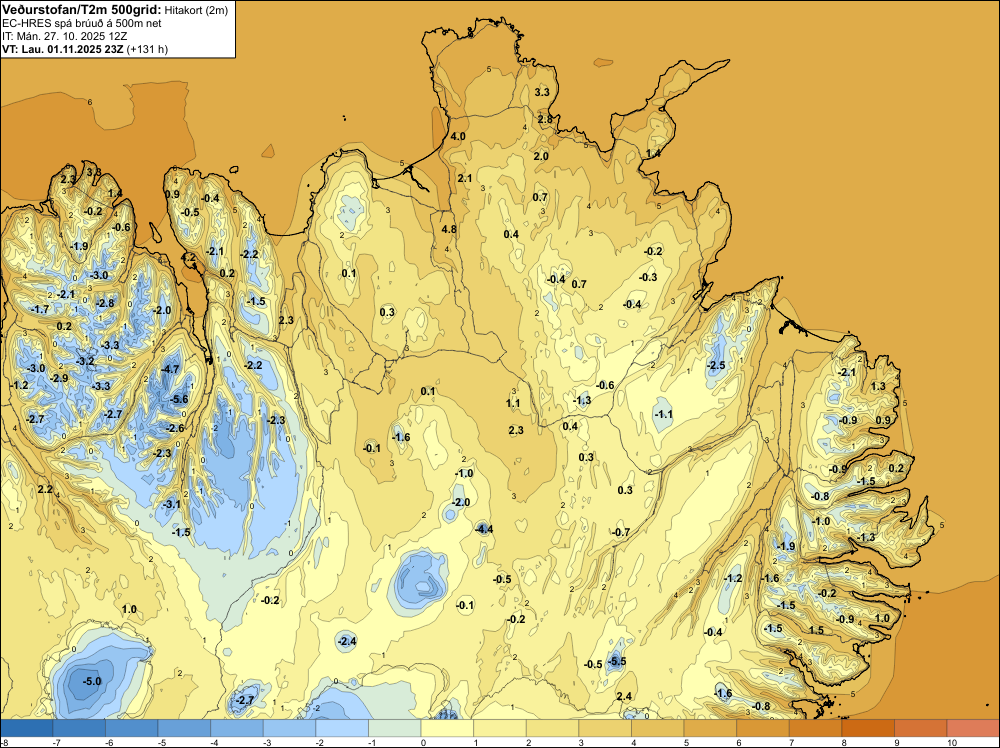
Task: Select the legend swatch between -8 and -7
Action: [27, 728]
